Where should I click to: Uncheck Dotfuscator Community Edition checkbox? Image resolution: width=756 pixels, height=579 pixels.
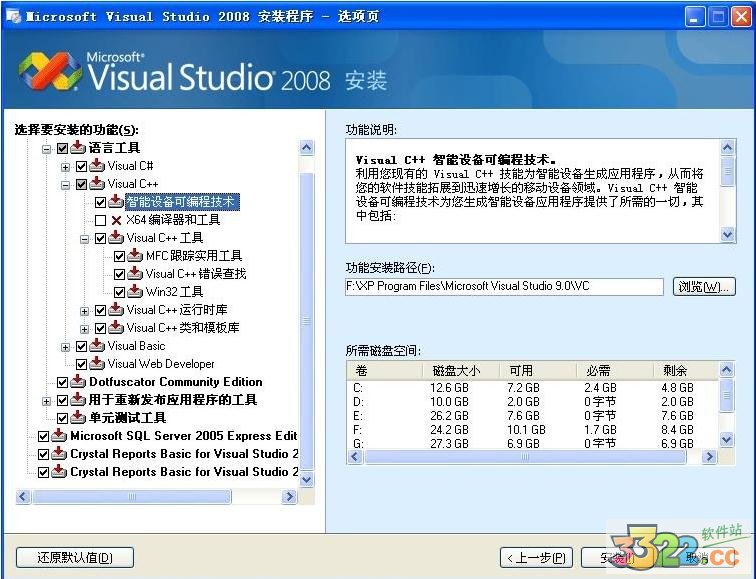(x=62, y=383)
